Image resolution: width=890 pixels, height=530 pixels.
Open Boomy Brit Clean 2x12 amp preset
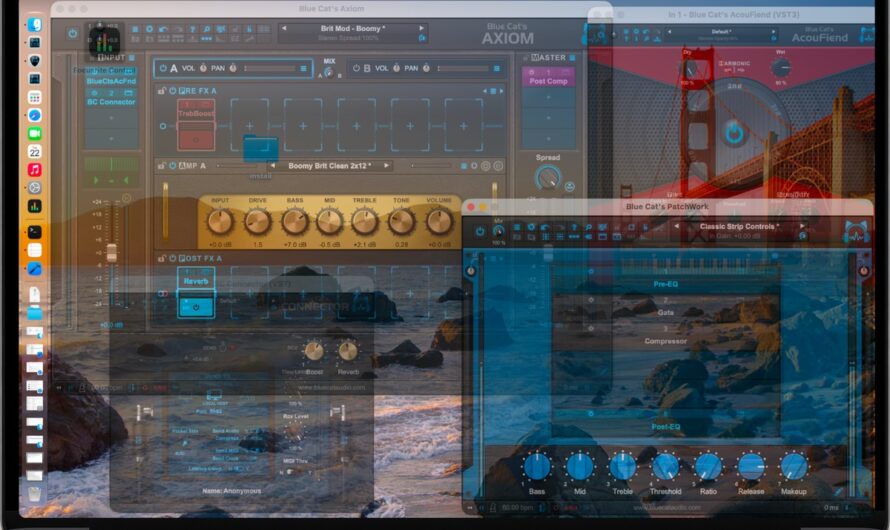(x=329, y=166)
